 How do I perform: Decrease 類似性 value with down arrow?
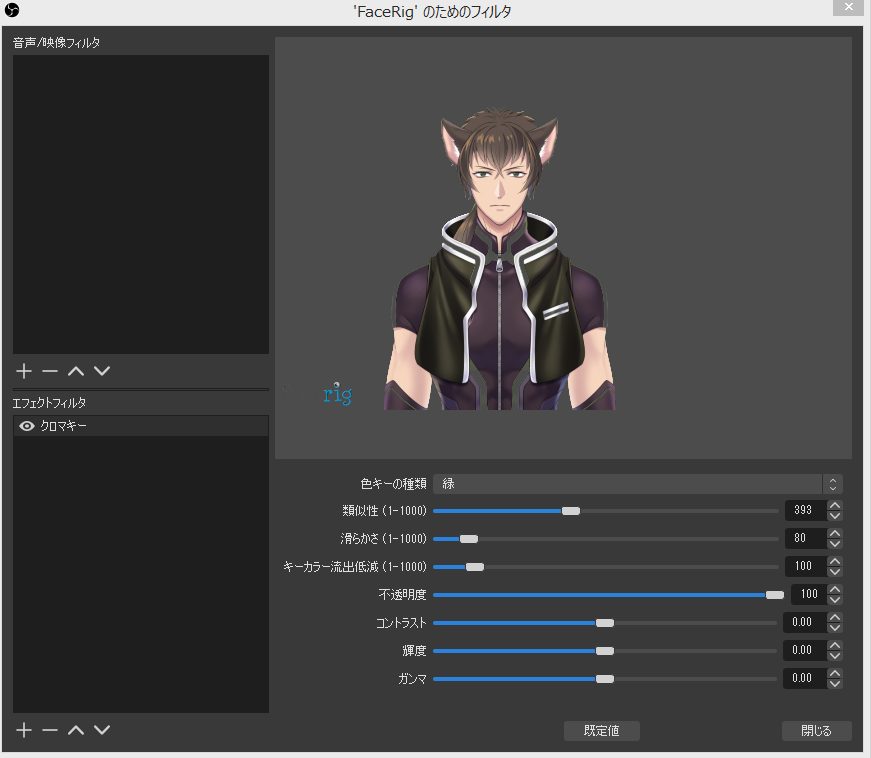tap(834, 515)
